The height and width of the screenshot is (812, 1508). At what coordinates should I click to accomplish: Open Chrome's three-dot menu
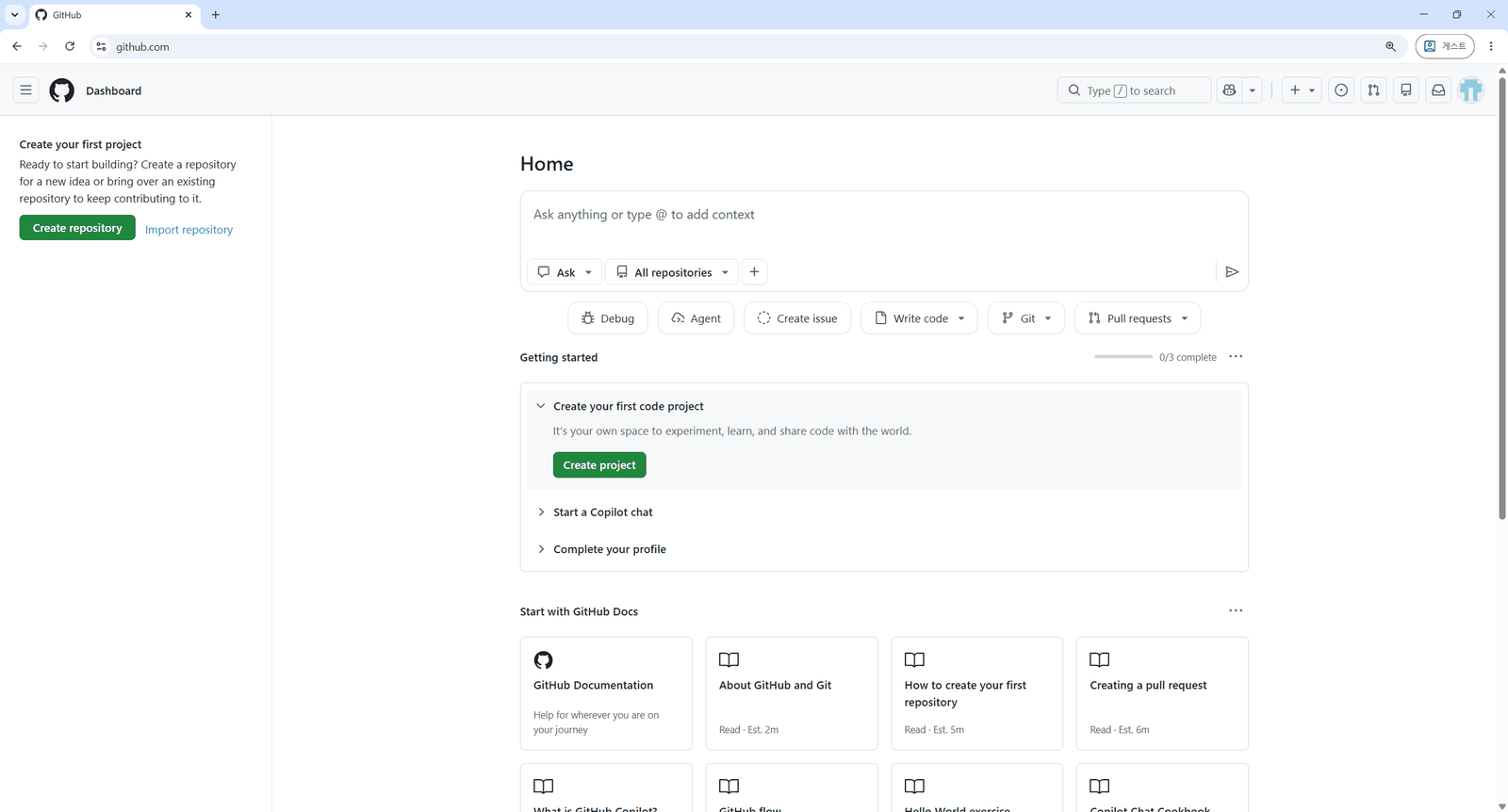1491,46
